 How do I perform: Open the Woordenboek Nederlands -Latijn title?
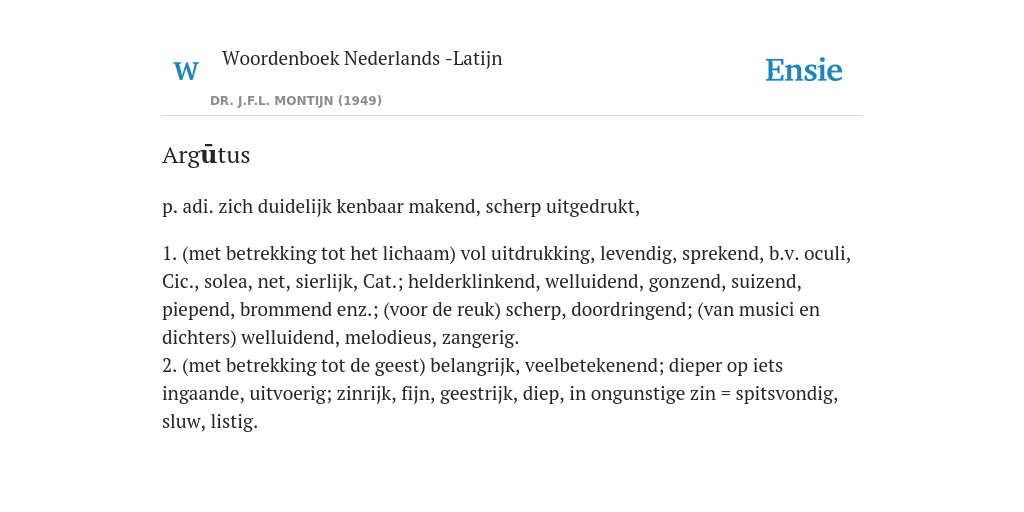click(362, 58)
